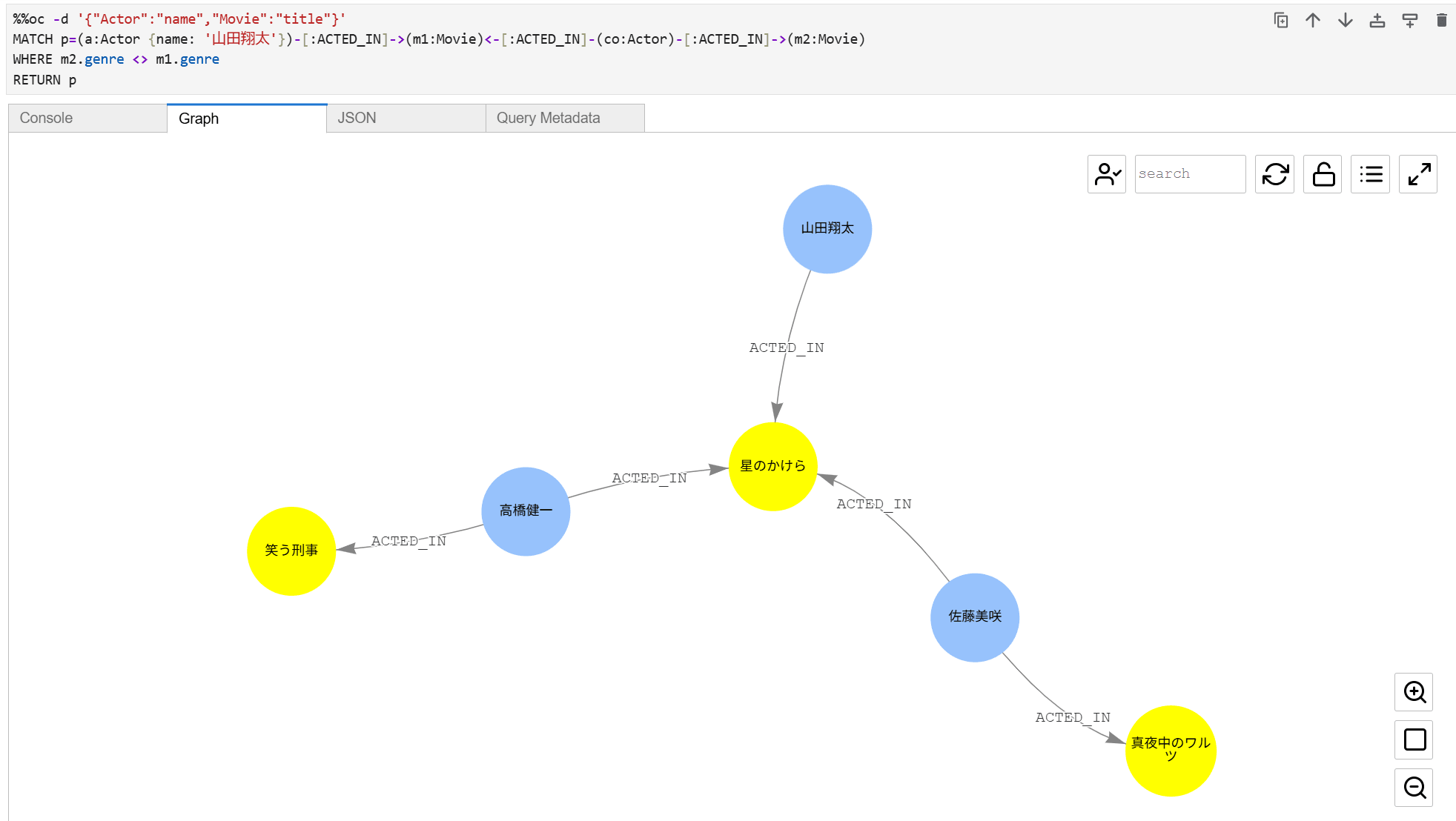
Task: Insert a cell above icon
Action: tap(1377, 20)
